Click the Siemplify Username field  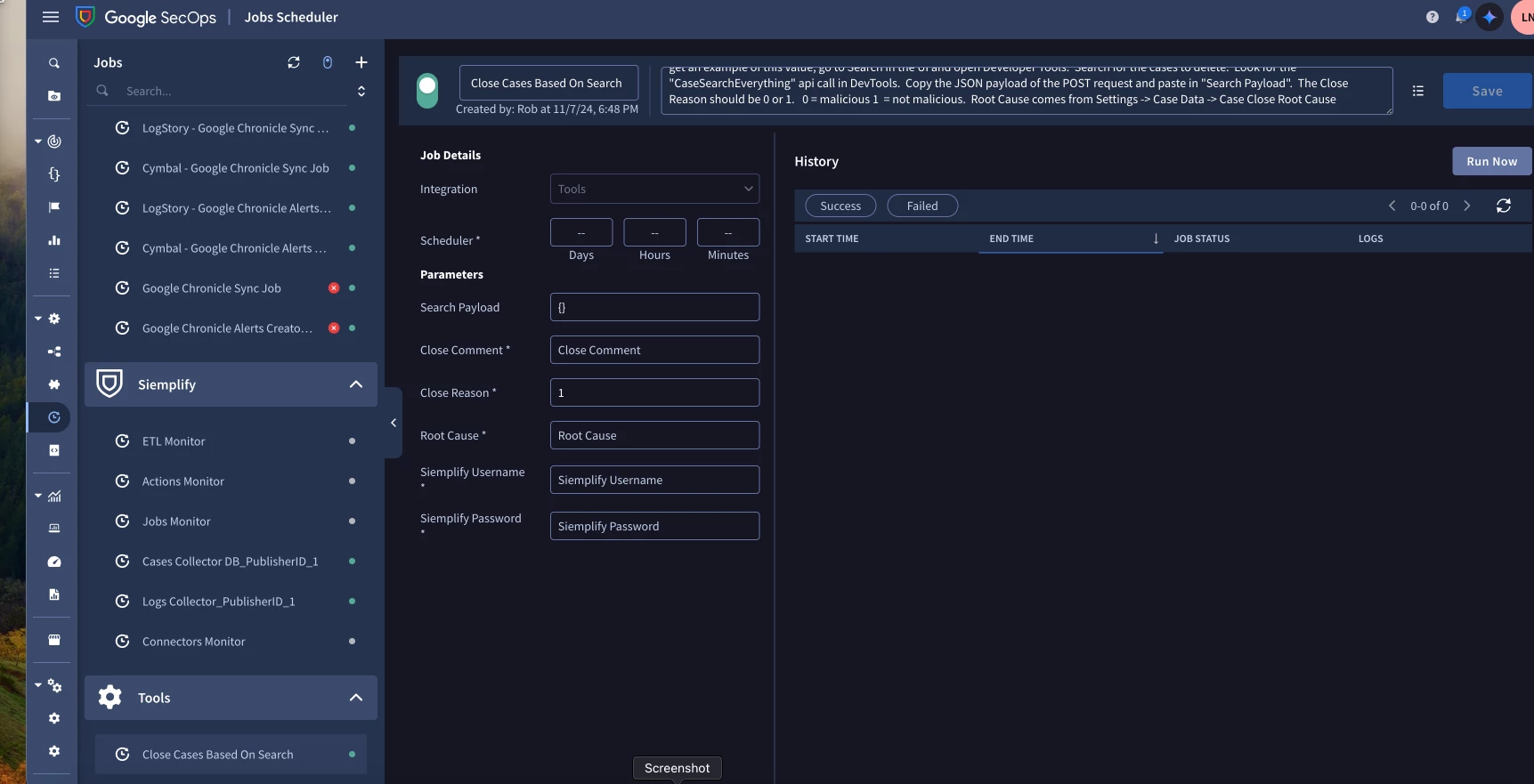[x=654, y=480]
